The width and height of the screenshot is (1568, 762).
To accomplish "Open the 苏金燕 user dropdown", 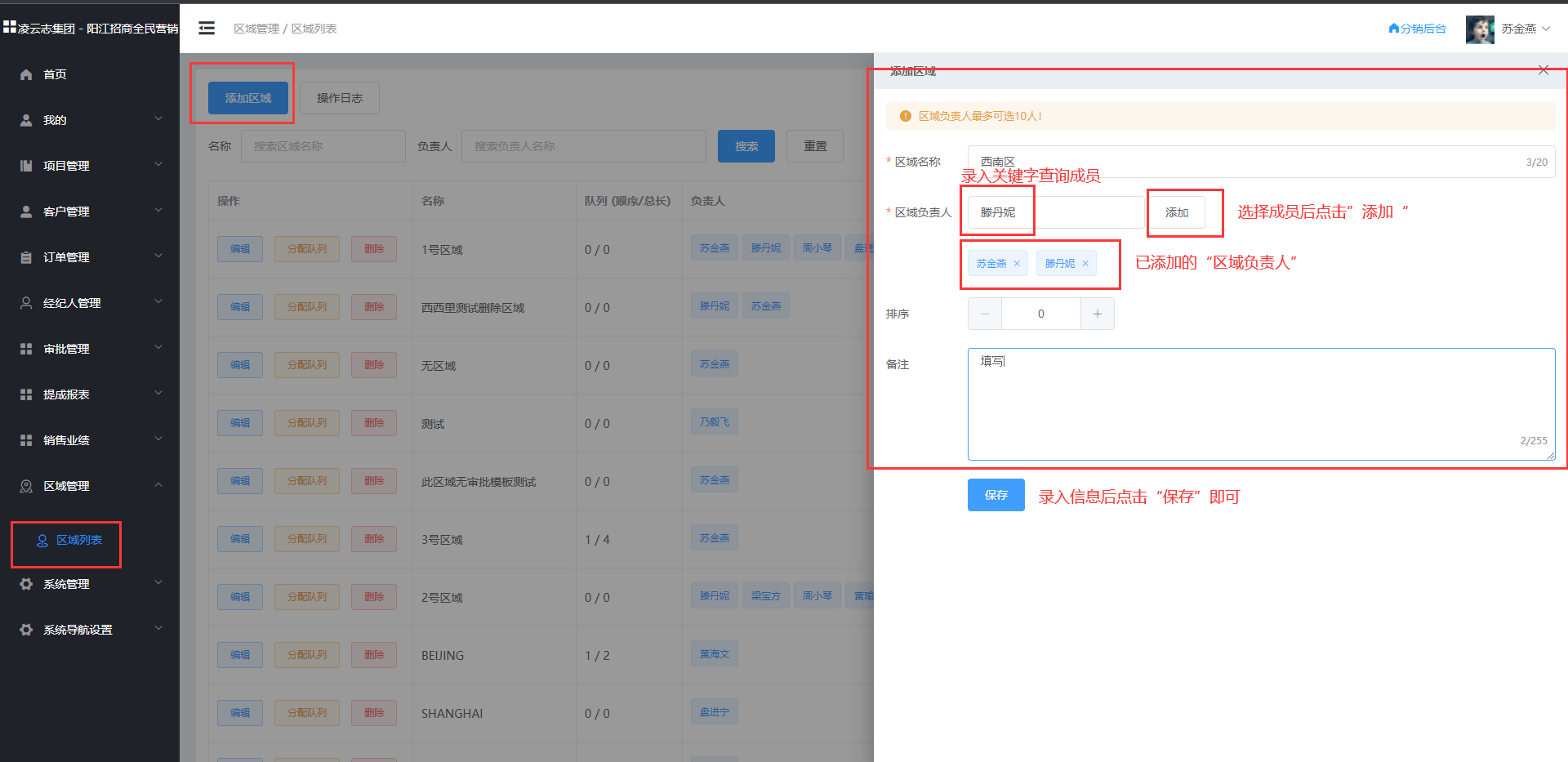I will point(1526,29).
